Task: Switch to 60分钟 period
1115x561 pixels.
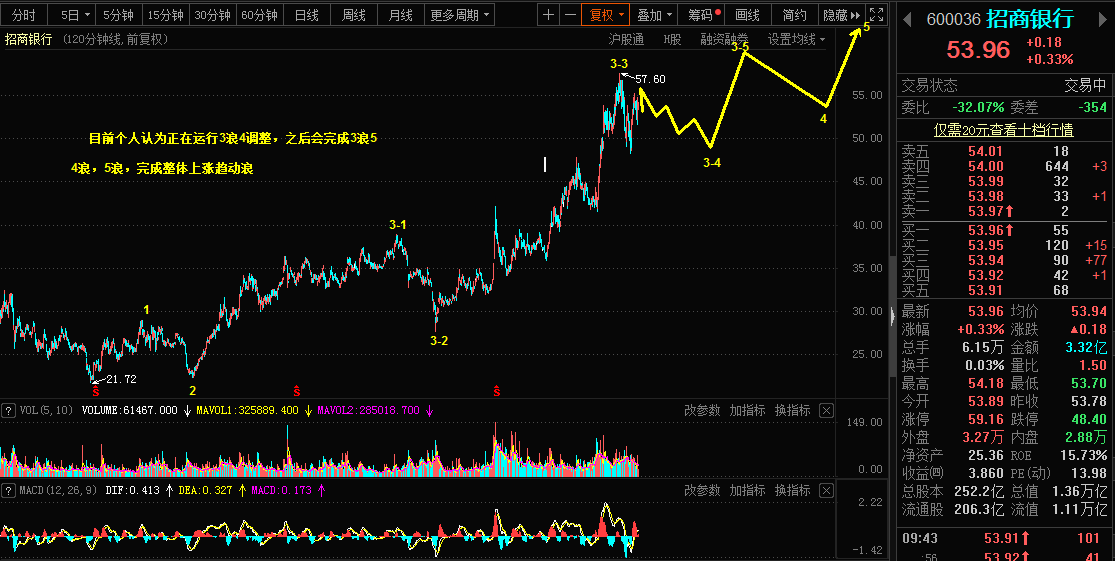Action: click(260, 14)
